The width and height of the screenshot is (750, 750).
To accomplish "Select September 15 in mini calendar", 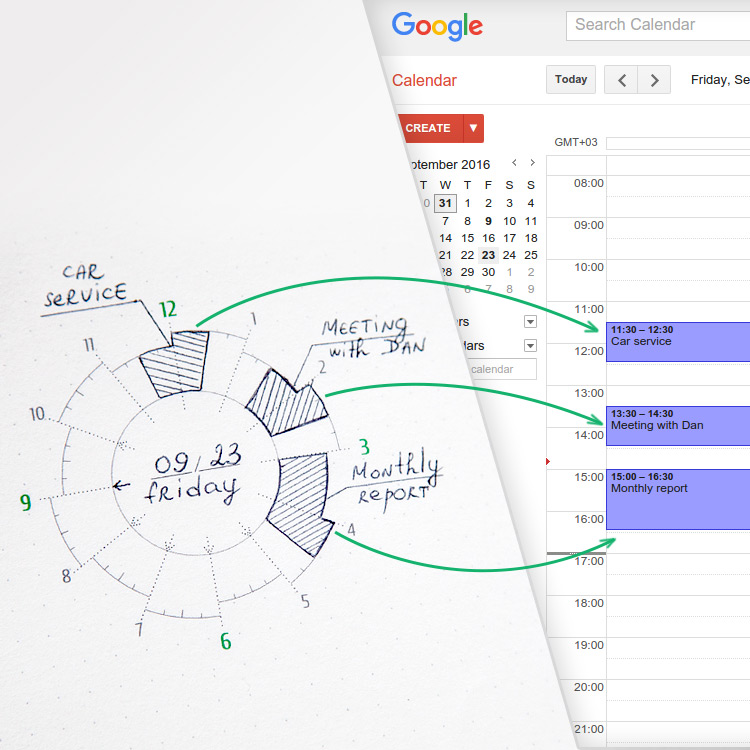I will tap(467, 238).
